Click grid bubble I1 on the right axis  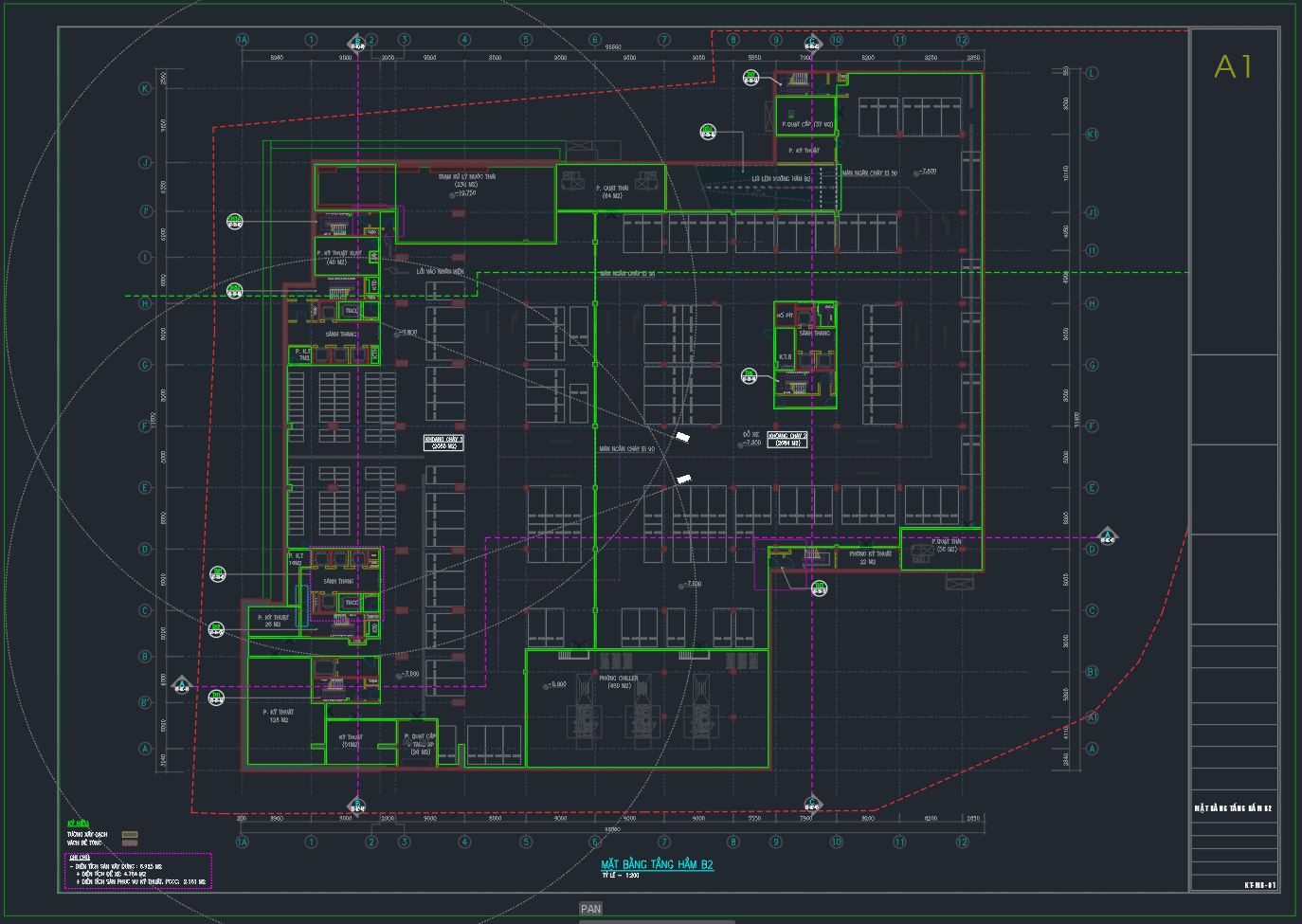pos(1092,250)
